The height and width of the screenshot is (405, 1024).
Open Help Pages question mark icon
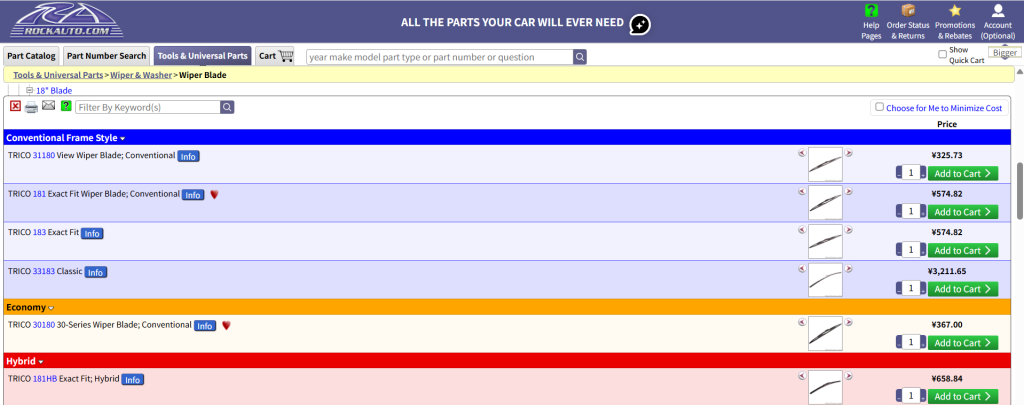(871, 11)
